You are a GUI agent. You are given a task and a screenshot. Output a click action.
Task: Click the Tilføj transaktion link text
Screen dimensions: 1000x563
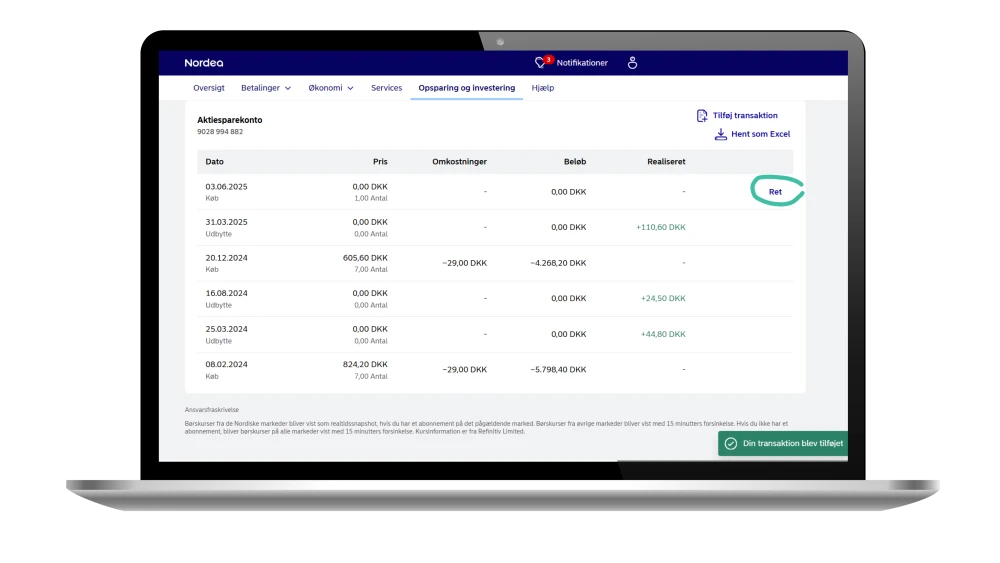(x=745, y=116)
